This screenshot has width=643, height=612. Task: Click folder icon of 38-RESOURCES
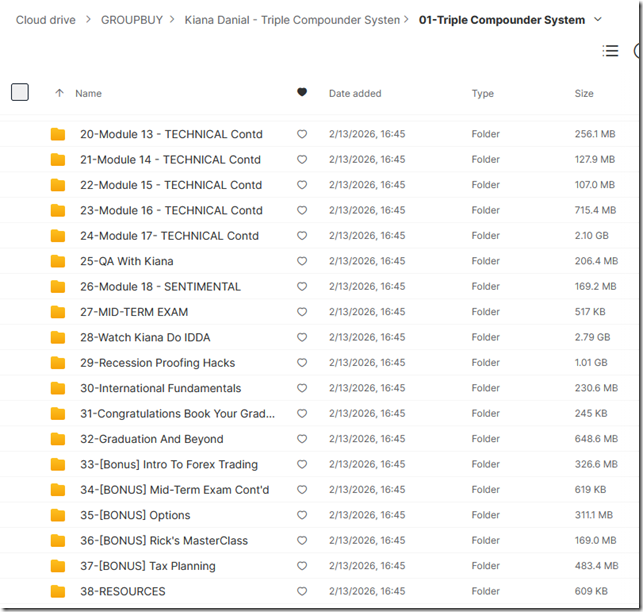coord(58,591)
